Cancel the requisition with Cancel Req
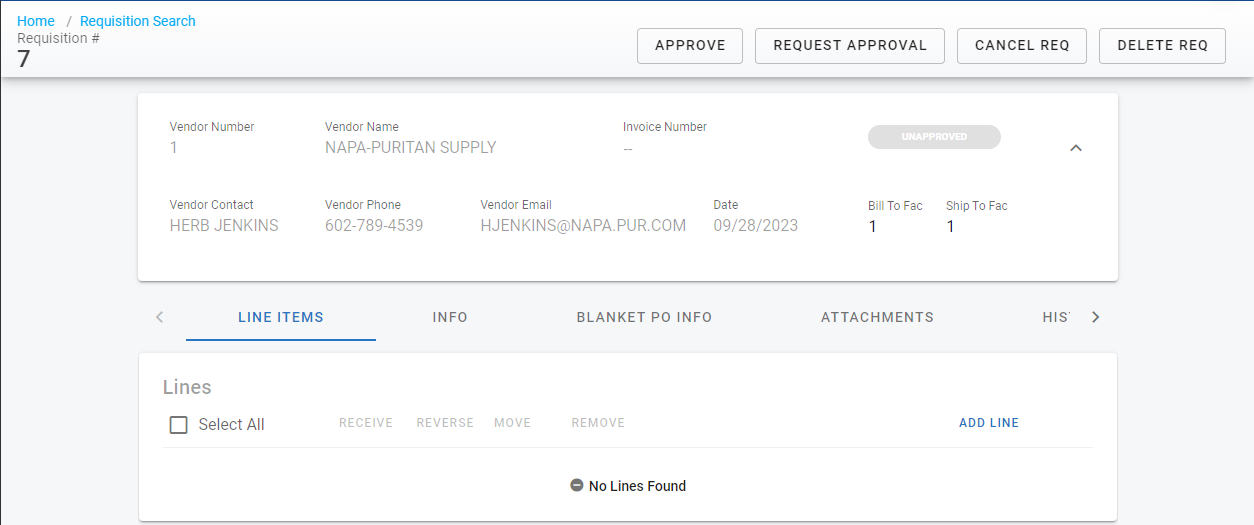Screen dimensions: 1254x525 pyautogui.click(x=1021, y=46)
